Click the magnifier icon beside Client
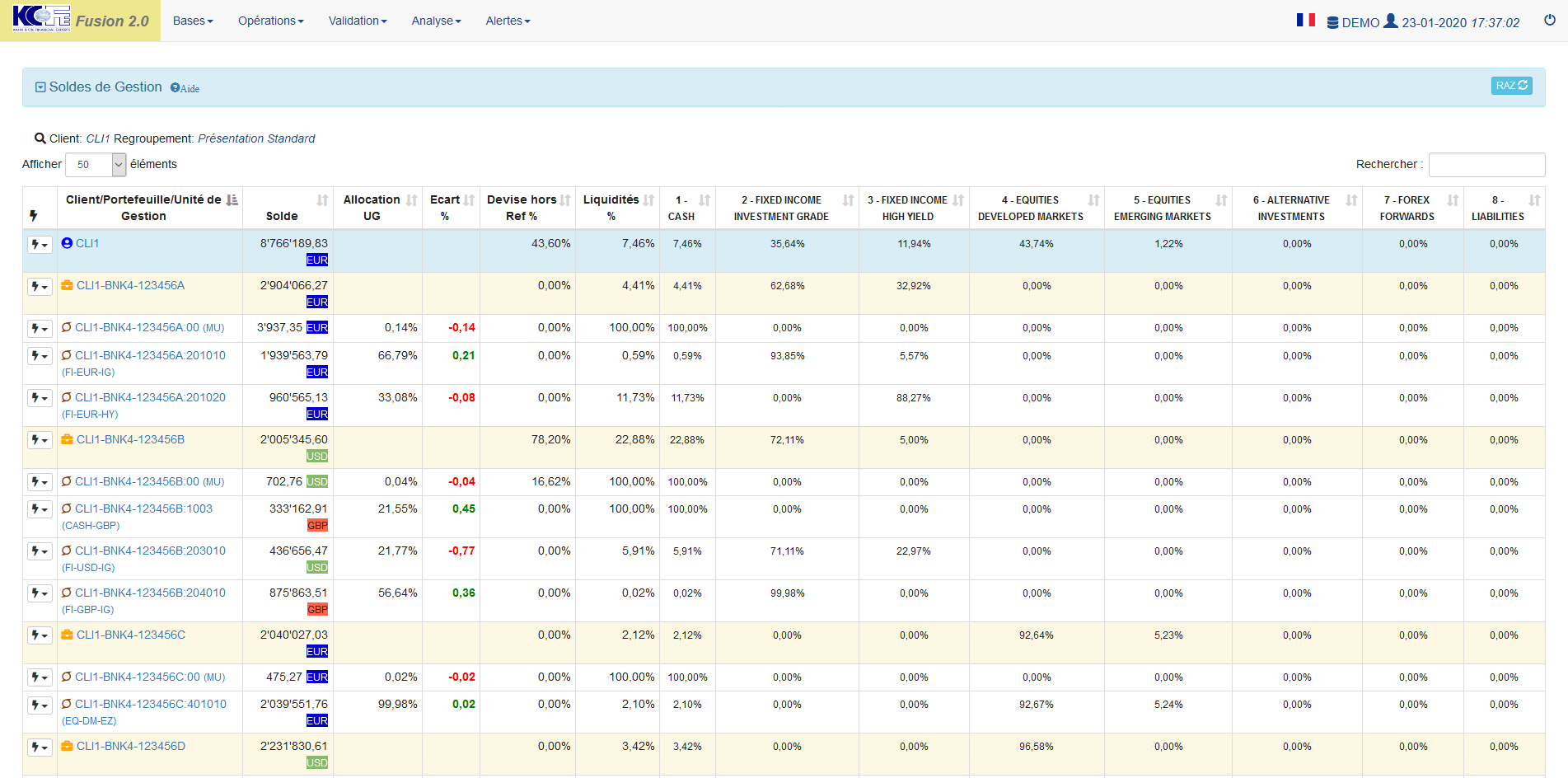This screenshot has height=778, width=1568. coord(40,138)
